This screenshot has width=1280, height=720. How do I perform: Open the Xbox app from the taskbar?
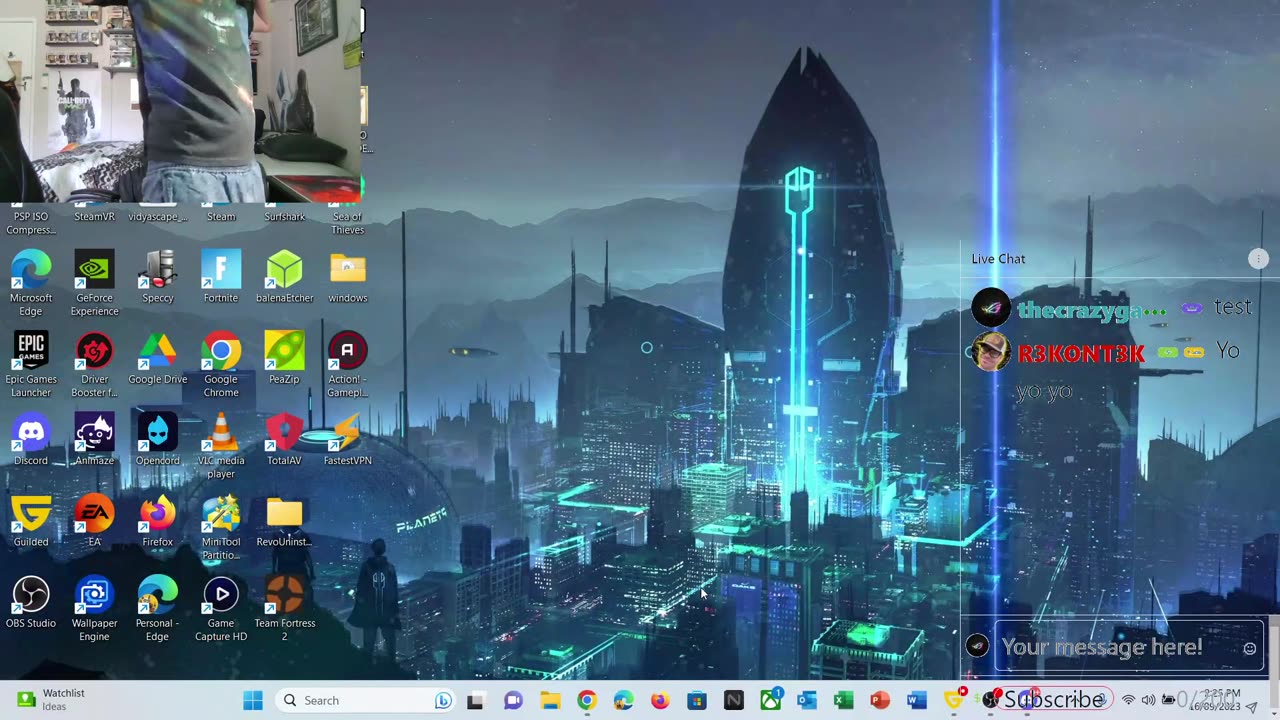771,700
